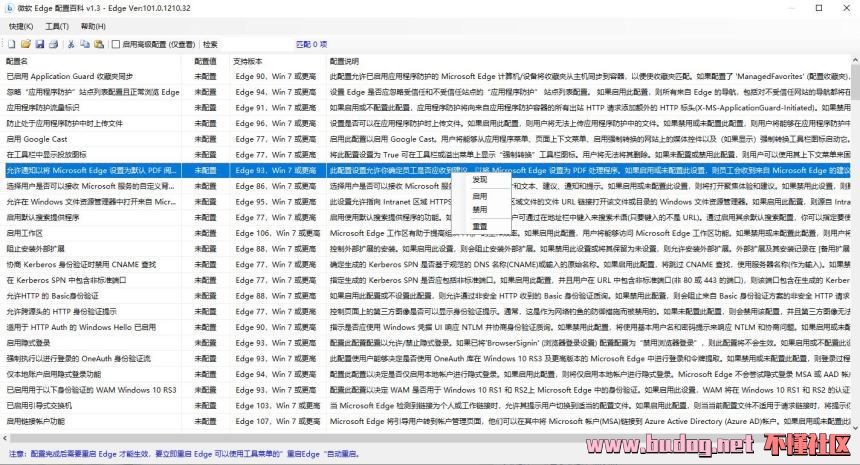Screen dimensions: 860x465
Task: Click 未配置 value in the 启用工作区 row
Action: click(206, 233)
